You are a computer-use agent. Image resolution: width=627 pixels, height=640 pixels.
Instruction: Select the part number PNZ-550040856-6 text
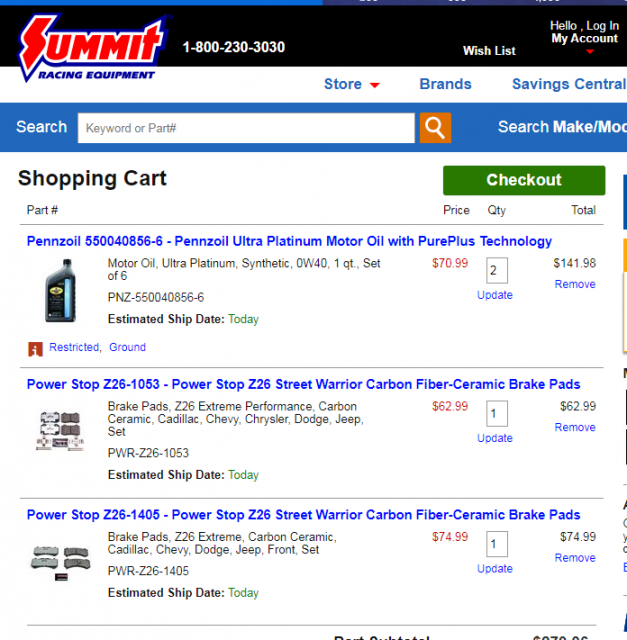pyautogui.click(x=156, y=297)
